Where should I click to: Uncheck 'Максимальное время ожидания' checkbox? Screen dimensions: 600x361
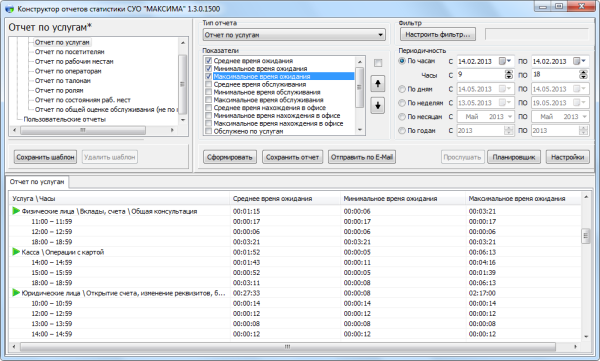point(209,76)
